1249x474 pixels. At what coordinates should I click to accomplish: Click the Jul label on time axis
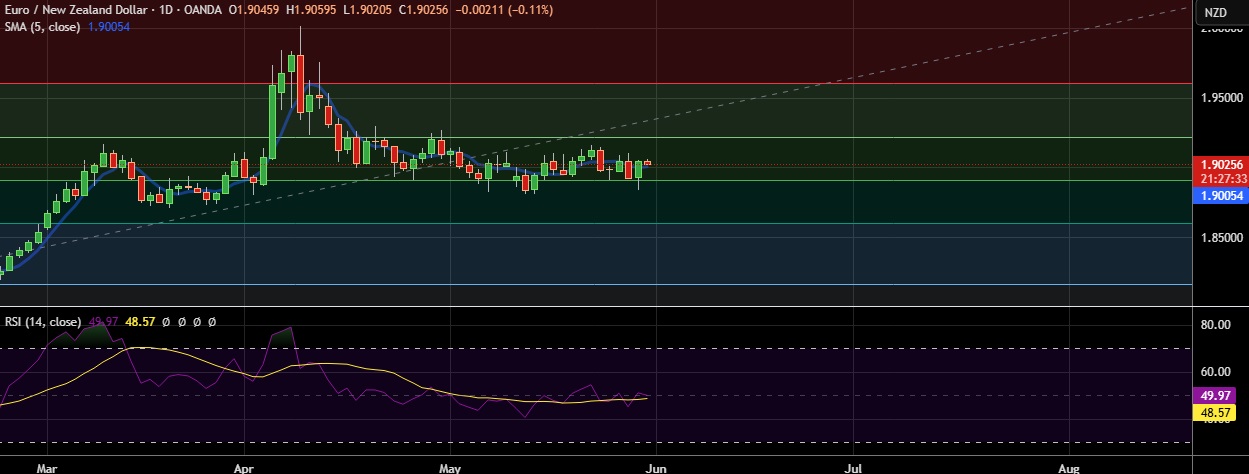pyautogui.click(x=854, y=467)
